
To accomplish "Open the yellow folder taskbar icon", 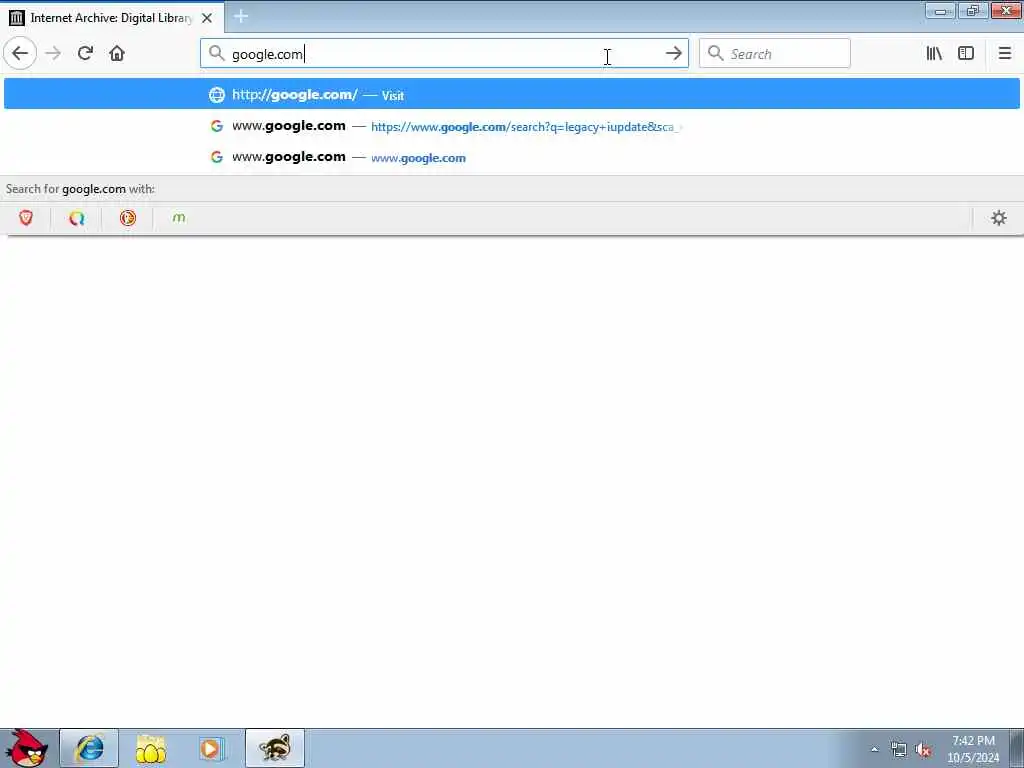I will [x=150, y=748].
